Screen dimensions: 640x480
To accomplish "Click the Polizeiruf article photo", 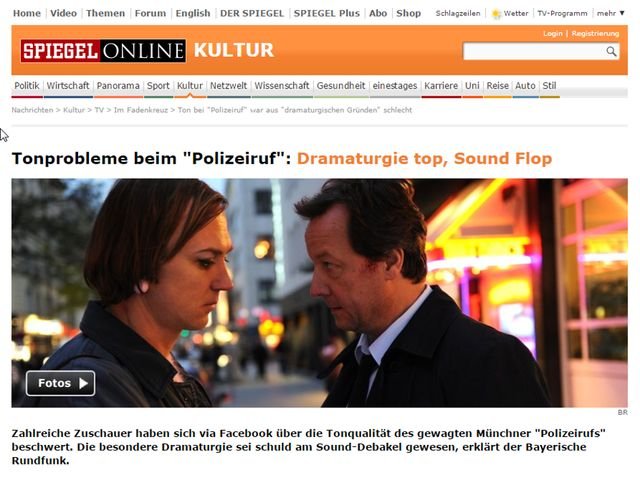I will coord(320,293).
